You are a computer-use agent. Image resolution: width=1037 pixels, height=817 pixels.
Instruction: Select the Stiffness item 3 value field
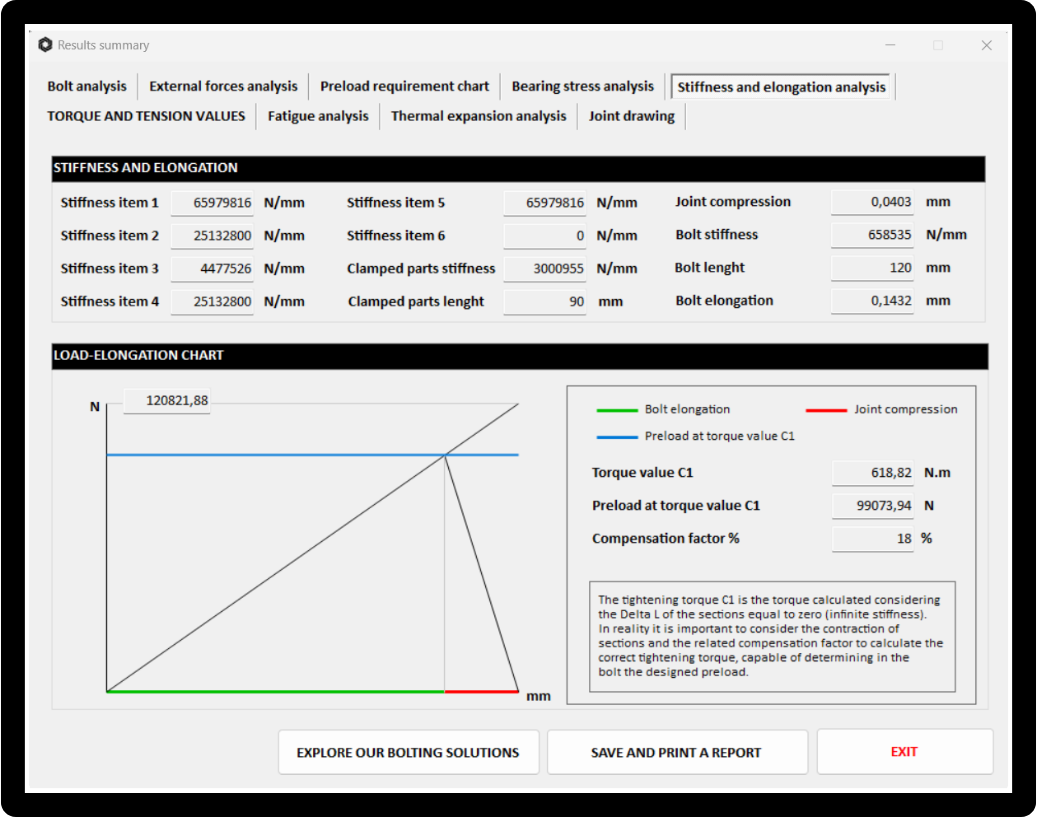(212, 269)
